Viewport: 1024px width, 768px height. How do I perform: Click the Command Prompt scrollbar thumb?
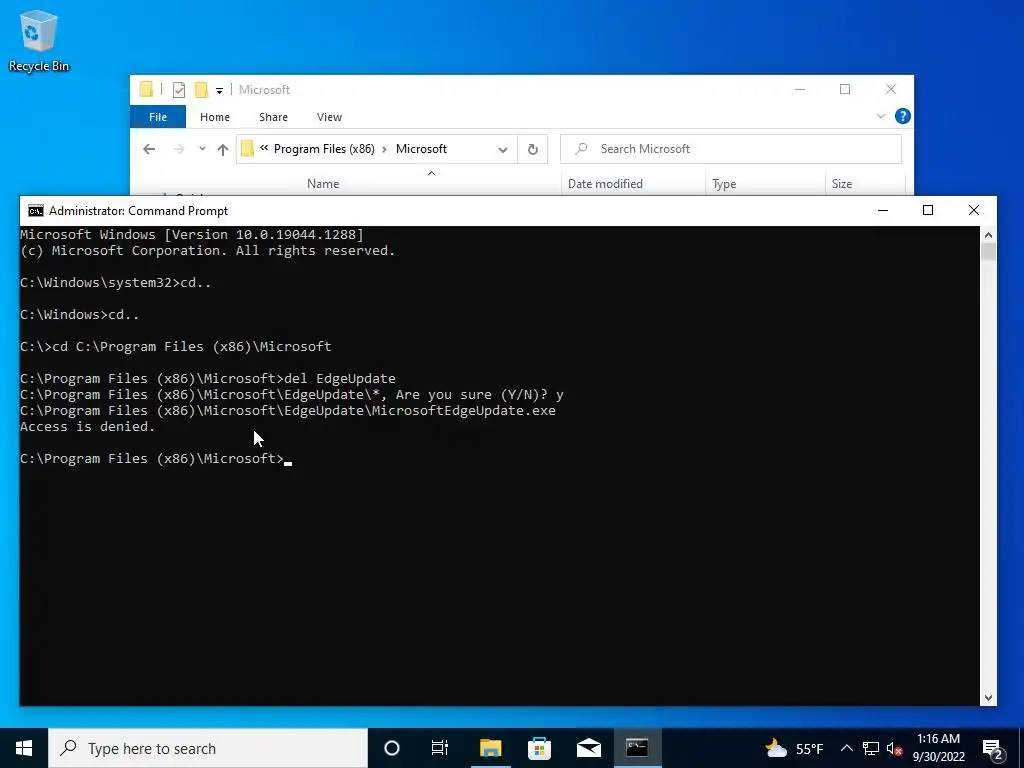click(988, 251)
